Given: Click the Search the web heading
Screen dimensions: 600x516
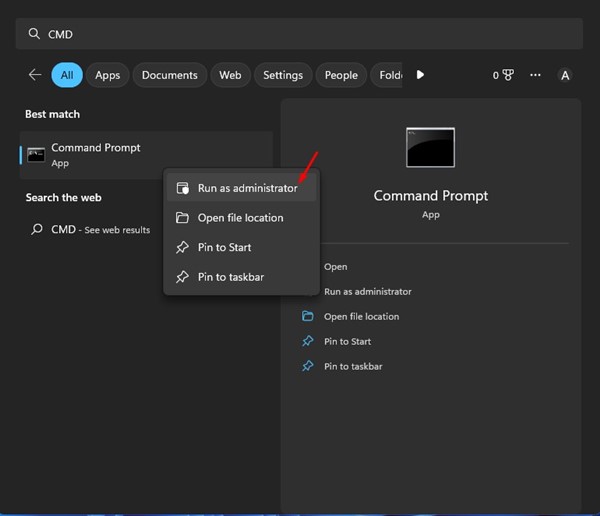Looking at the screenshot, I should pyautogui.click(x=64, y=198).
